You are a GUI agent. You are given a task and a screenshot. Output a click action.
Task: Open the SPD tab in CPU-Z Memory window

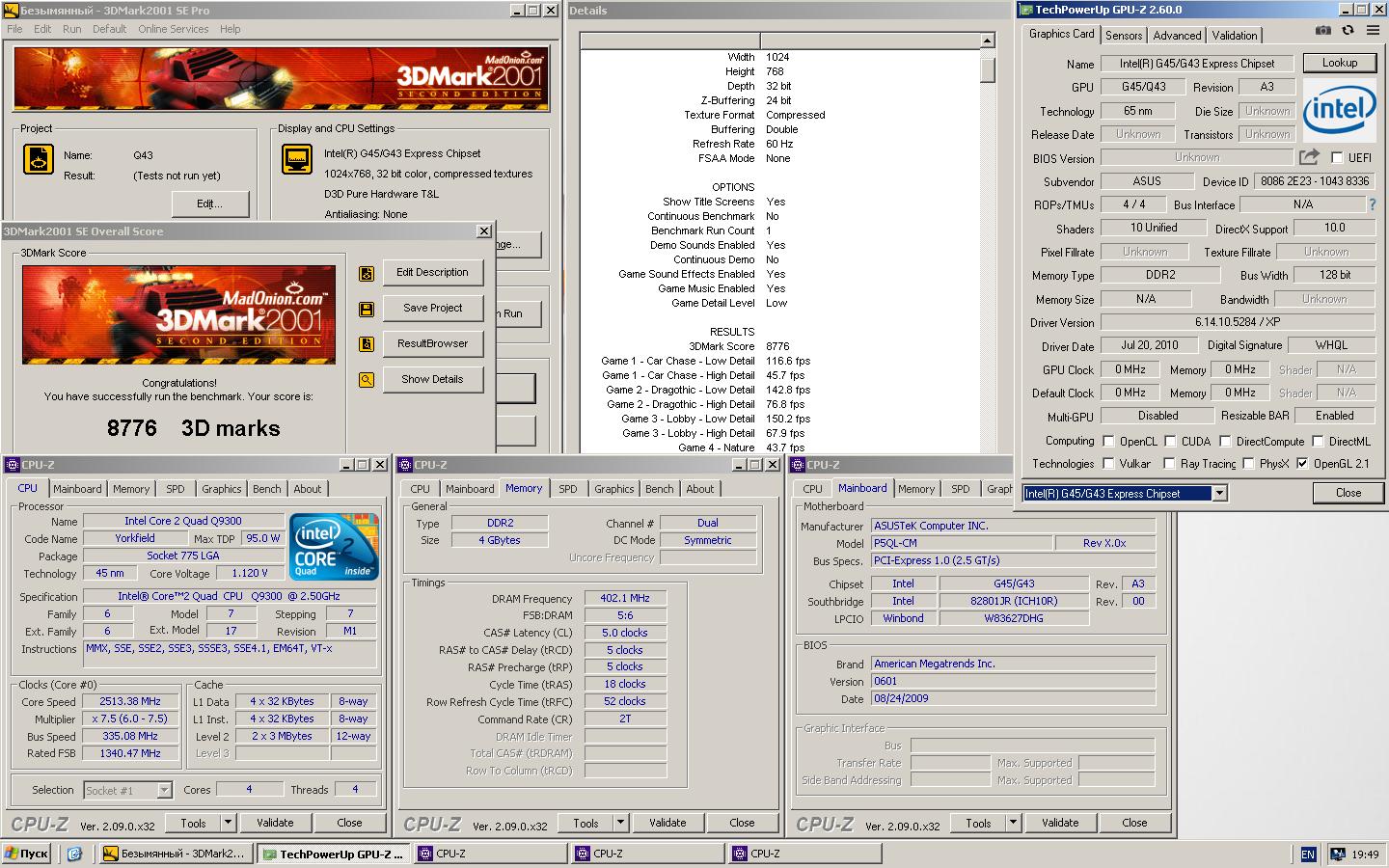pyautogui.click(x=568, y=489)
